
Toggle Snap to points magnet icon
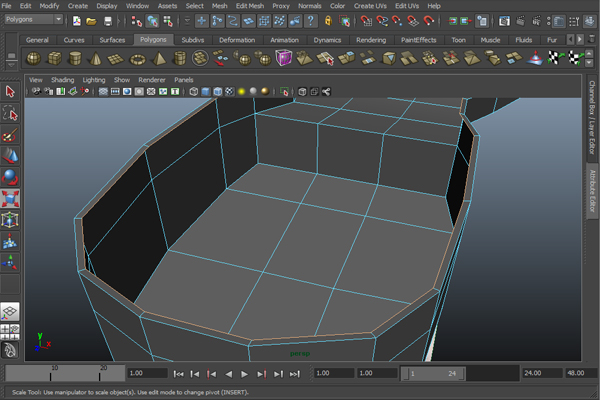397,21
